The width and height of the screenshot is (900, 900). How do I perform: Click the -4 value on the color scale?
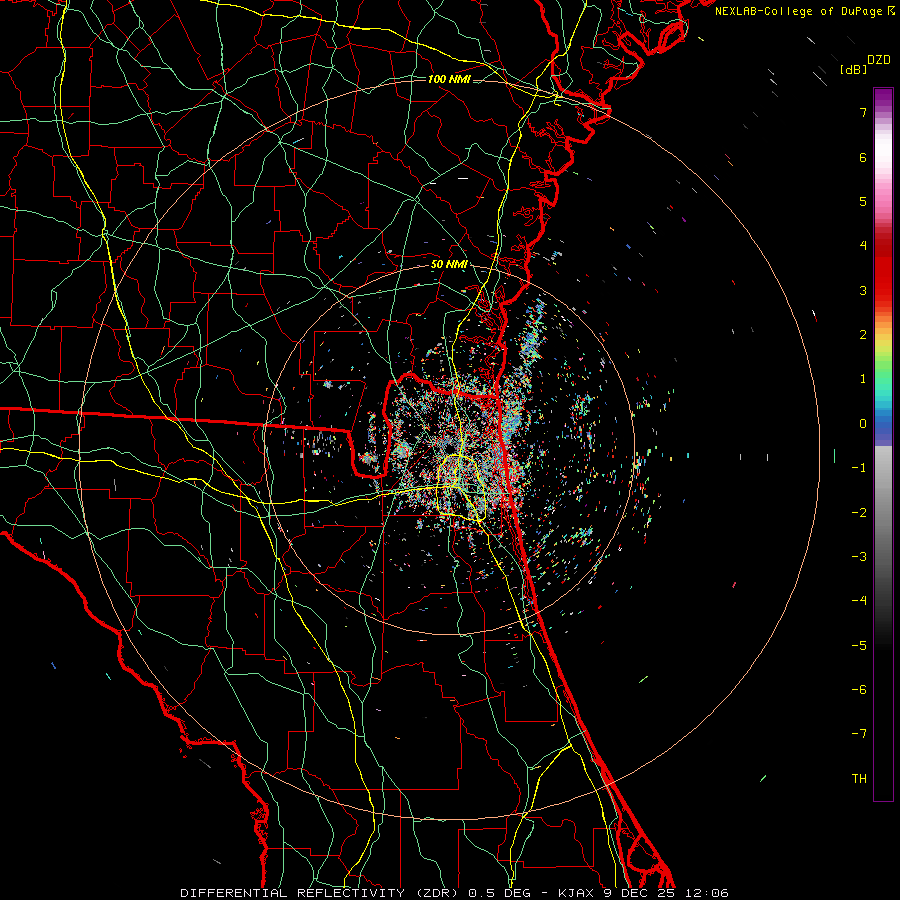click(x=859, y=601)
